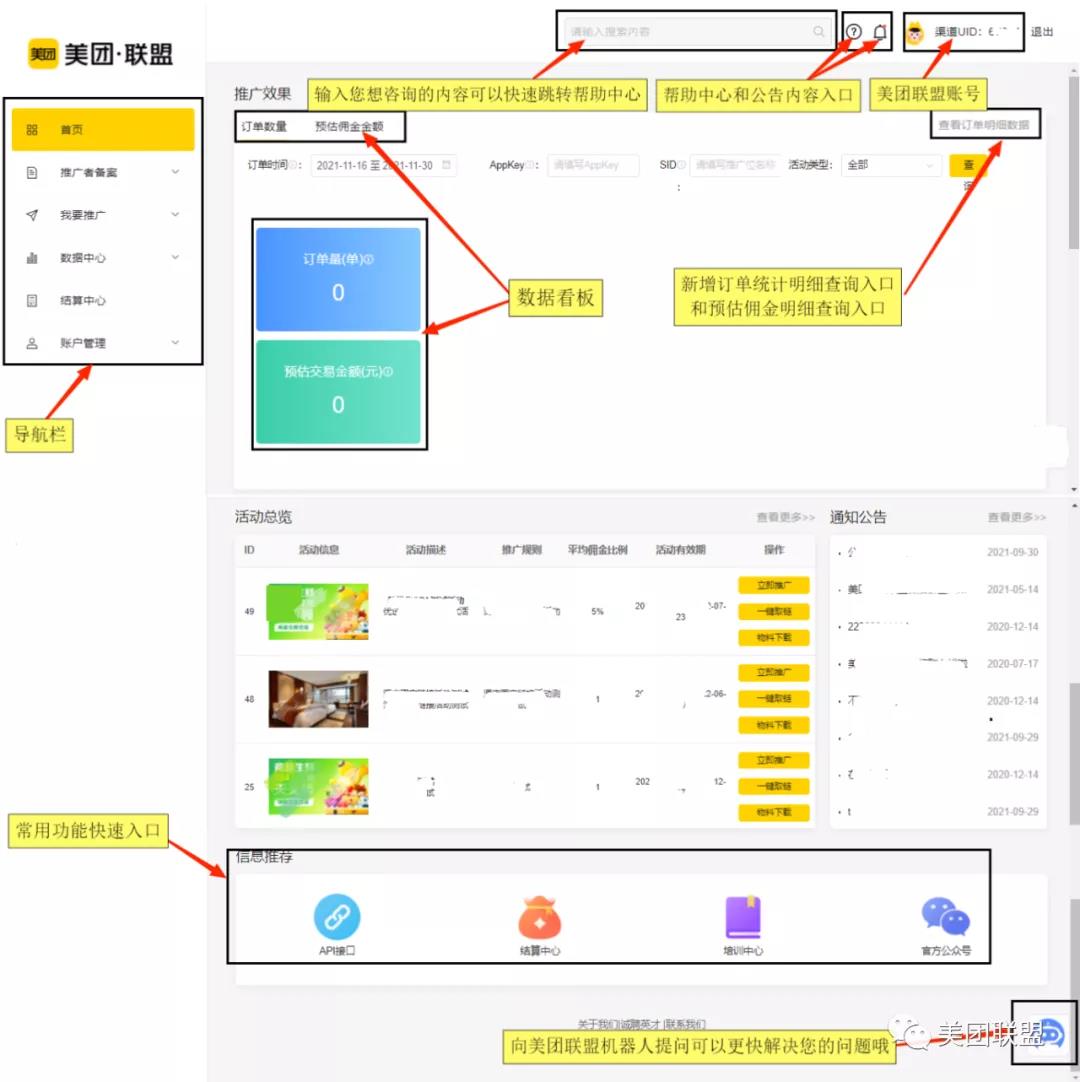Screen dimensions: 1080x1082
Task: Click the help center question mark icon
Action: (854, 31)
